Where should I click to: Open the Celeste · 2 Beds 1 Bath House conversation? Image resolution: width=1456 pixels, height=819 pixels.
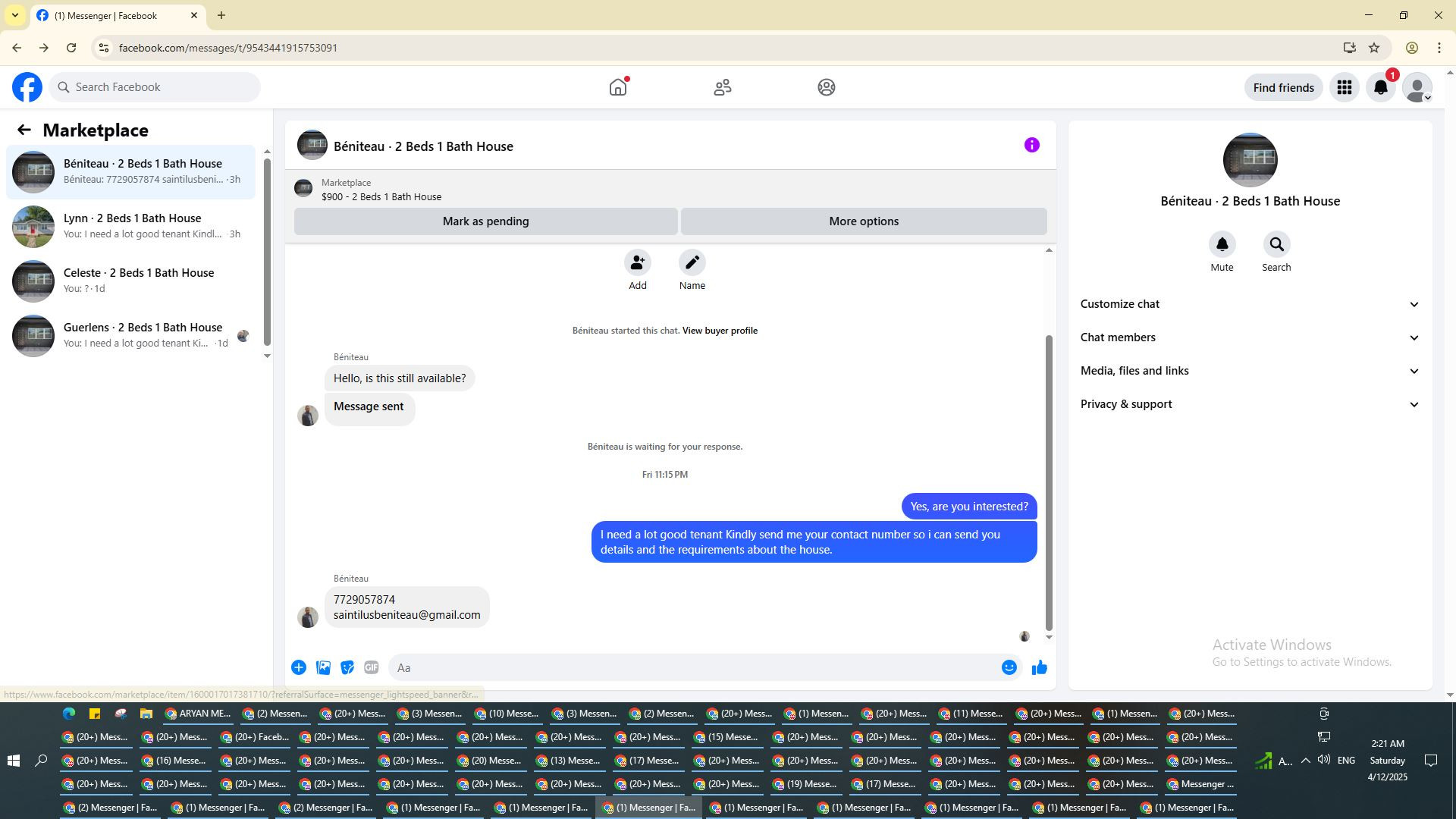[130, 281]
